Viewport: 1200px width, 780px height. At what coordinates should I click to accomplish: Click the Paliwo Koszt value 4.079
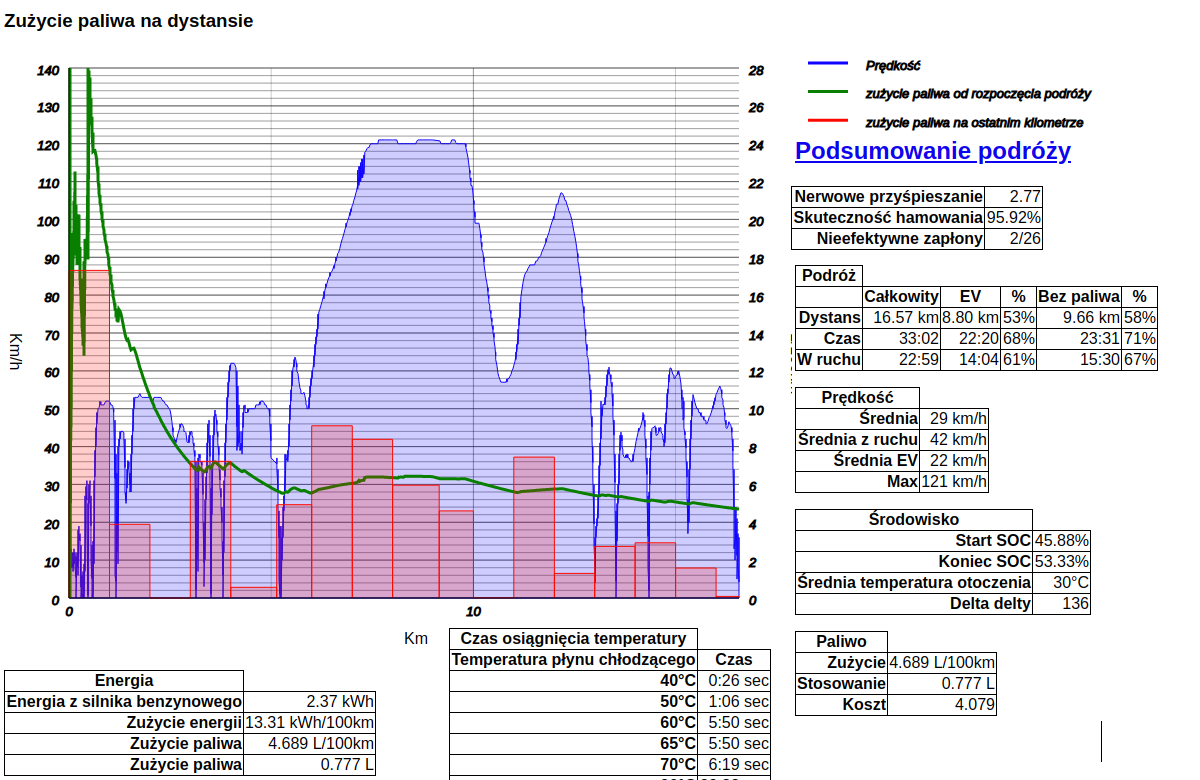pos(941,704)
